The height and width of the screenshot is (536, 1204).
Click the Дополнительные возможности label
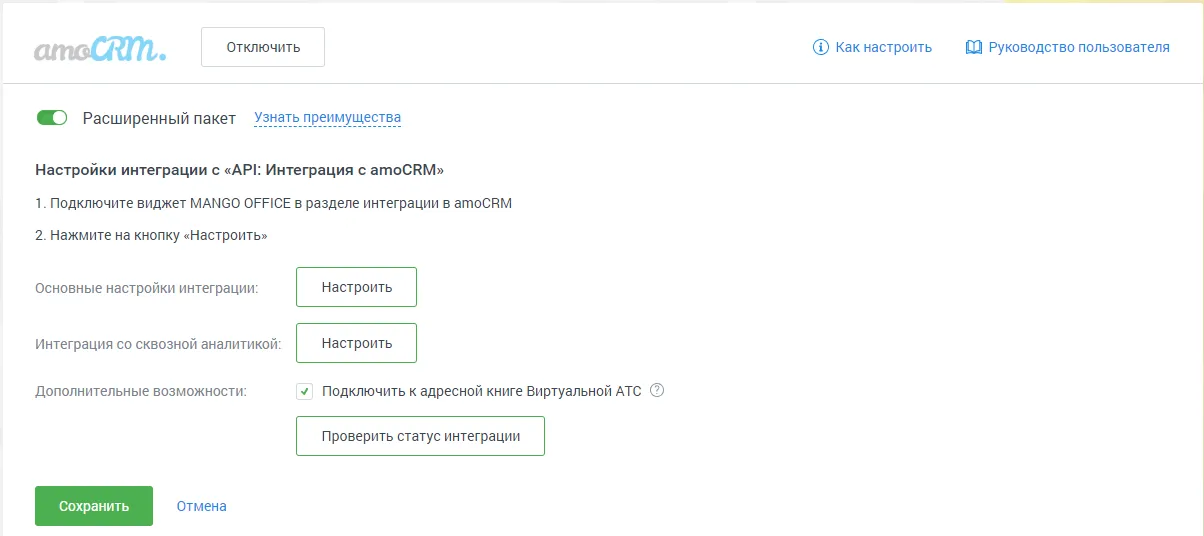[141, 391]
